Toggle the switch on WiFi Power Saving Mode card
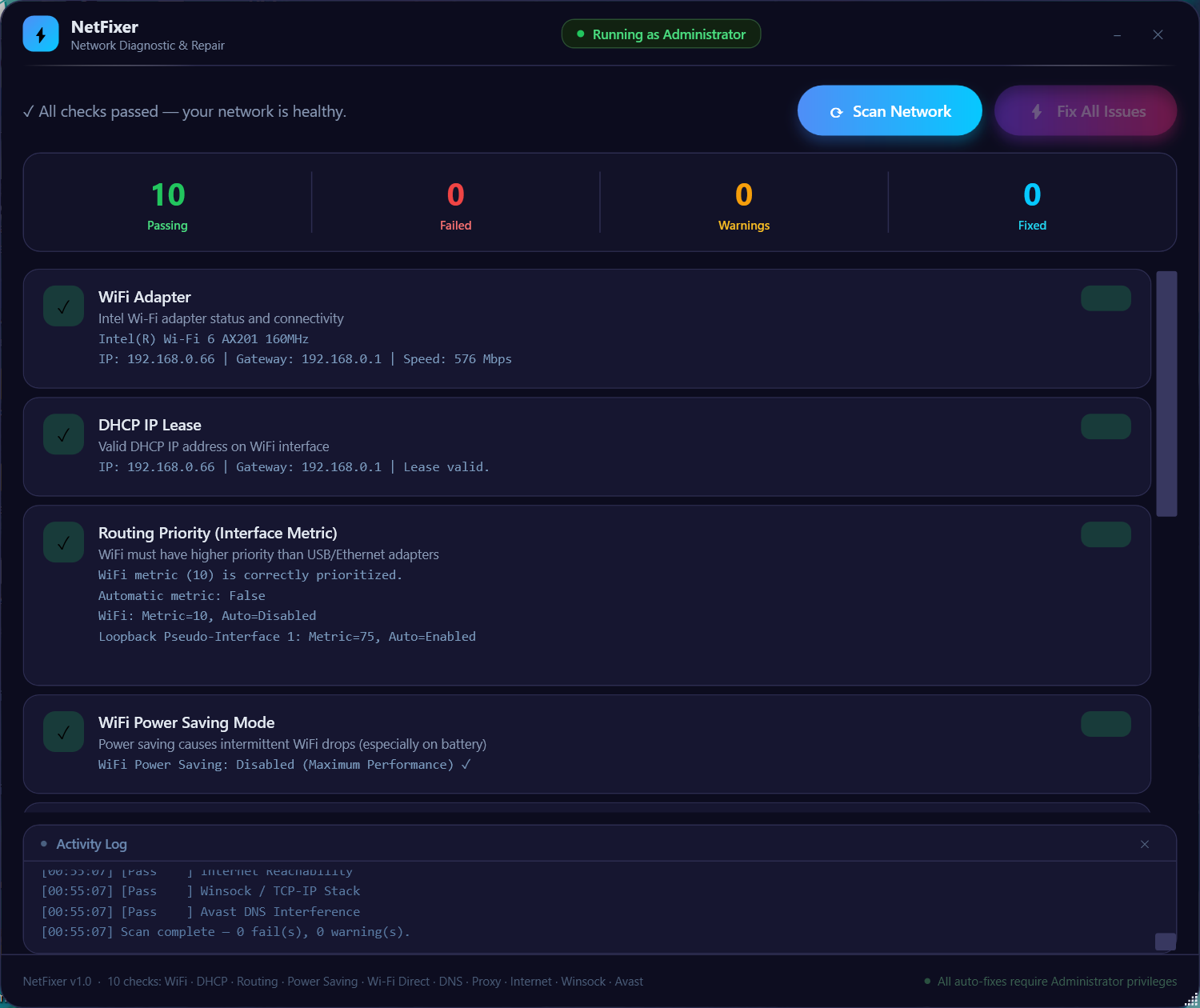The width and height of the screenshot is (1200, 1008). pos(1106,723)
